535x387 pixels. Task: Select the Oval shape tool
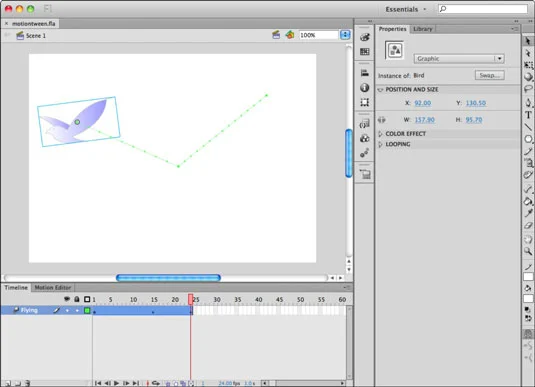coord(528,139)
